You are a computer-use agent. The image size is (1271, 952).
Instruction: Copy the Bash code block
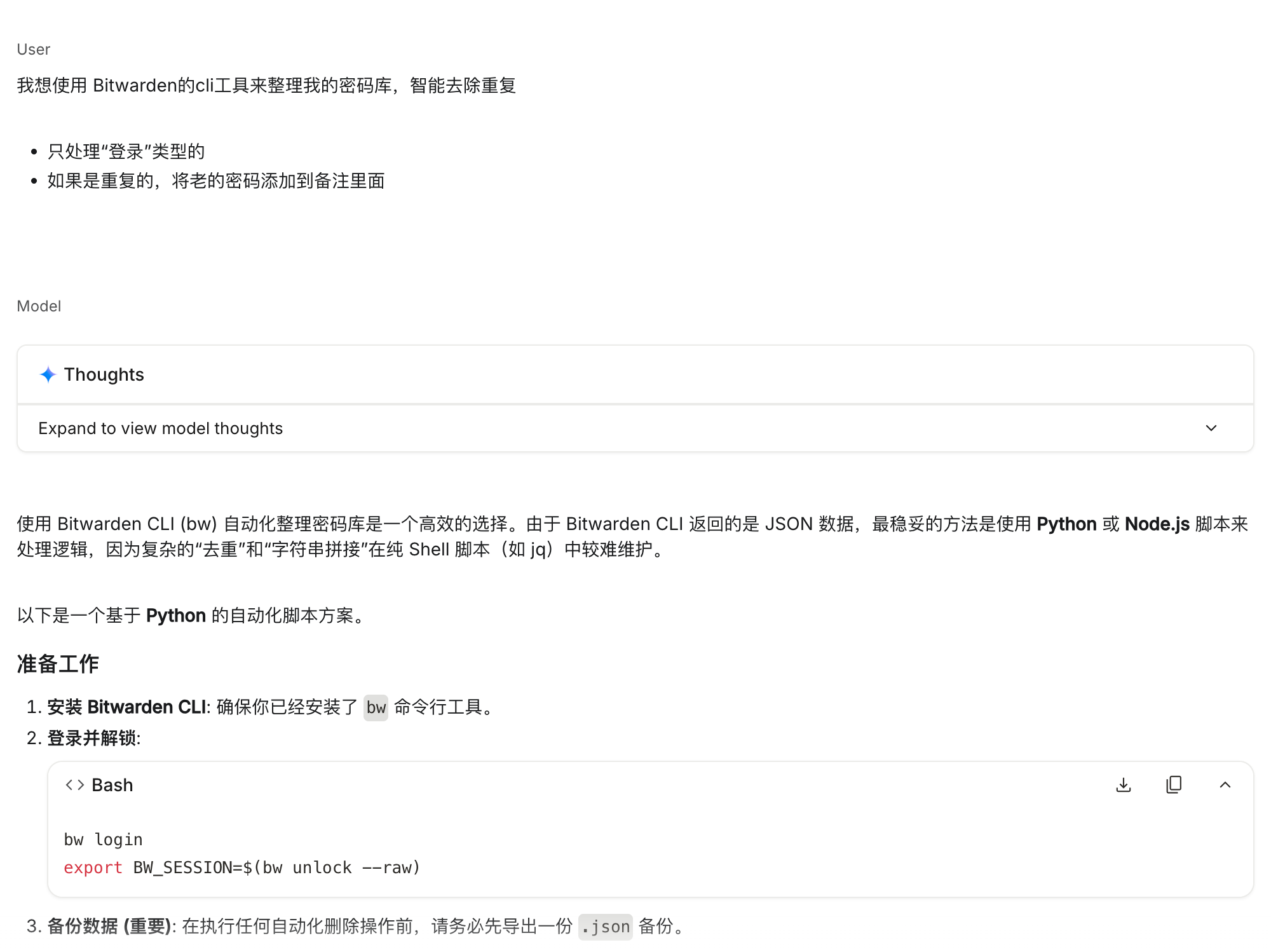tap(1174, 785)
